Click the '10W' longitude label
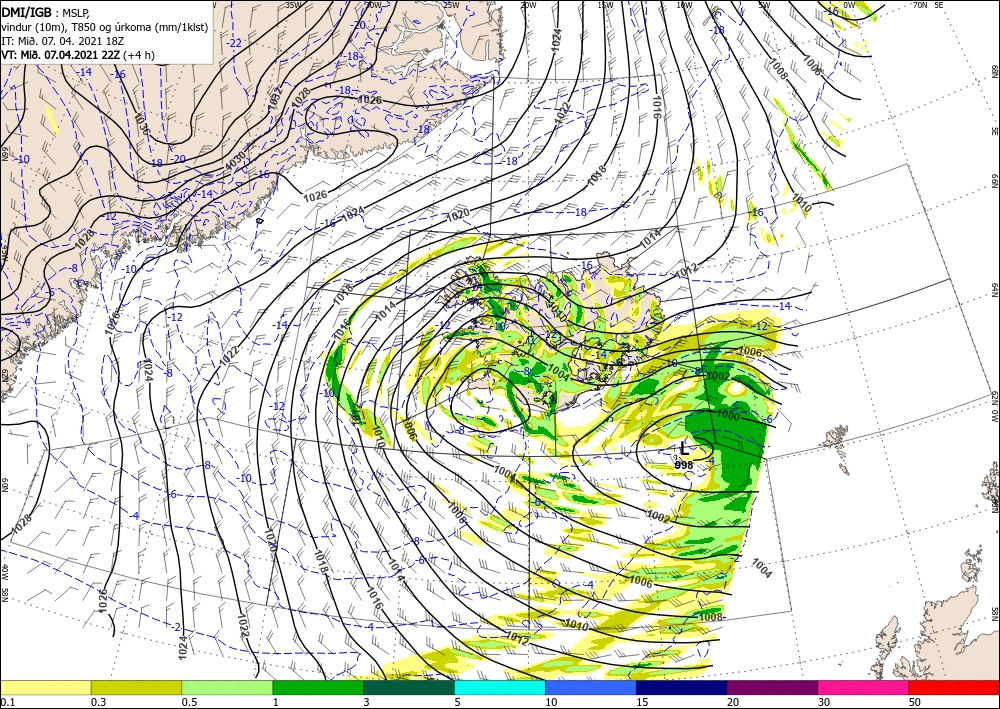This screenshot has height=709, width=1000. (x=684, y=5)
